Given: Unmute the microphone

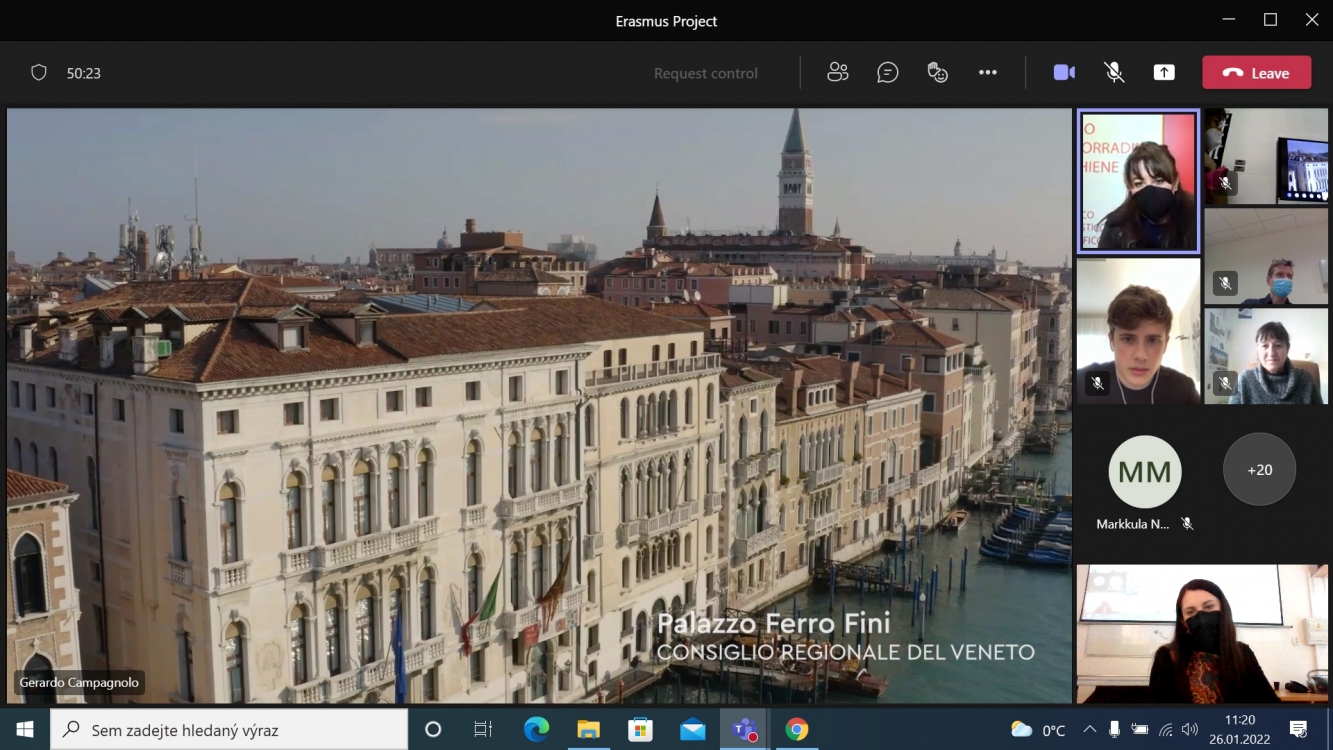Looking at the screenshot, I should pyautogui.click(x=1114, y=72).
